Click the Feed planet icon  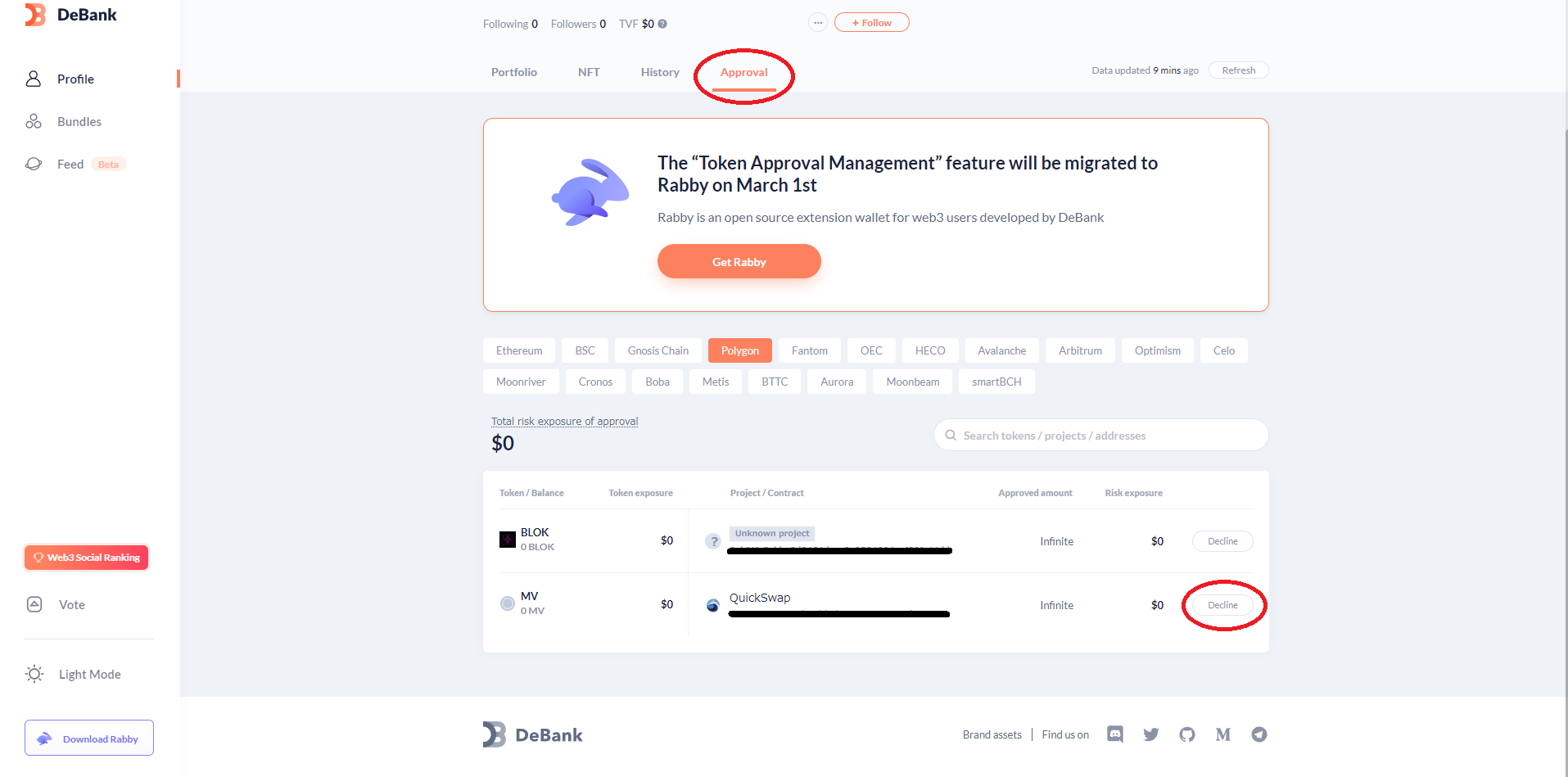(34, 164)
